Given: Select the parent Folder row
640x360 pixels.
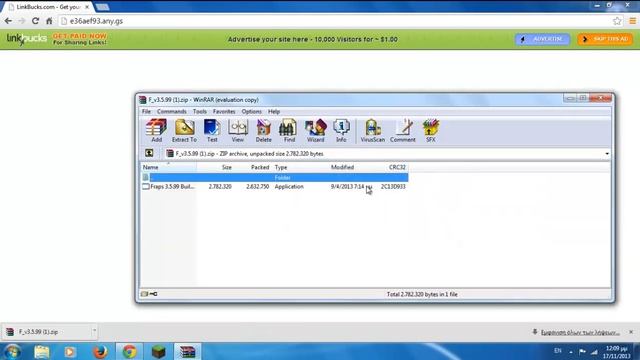Looking at the screenshot, I should tap(275, 178).
